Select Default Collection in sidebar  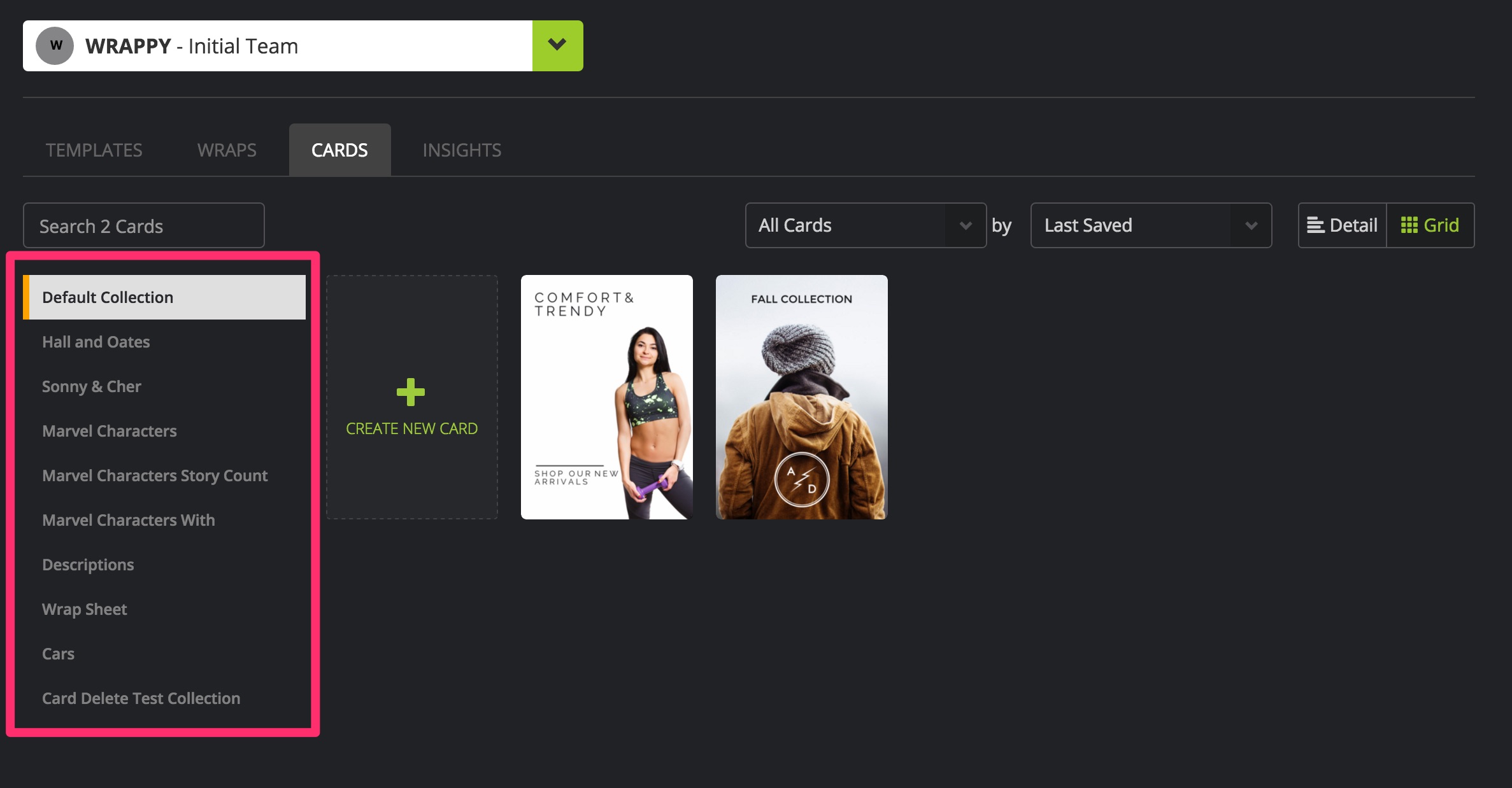(164, 297)
